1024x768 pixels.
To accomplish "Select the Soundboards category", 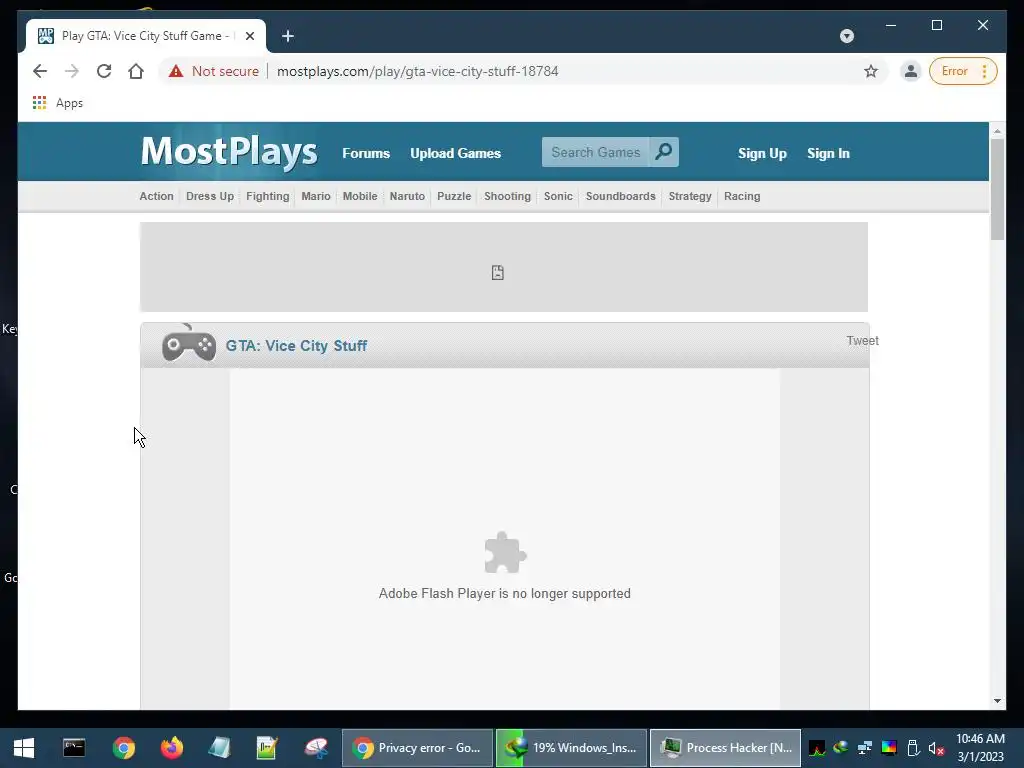I will coord(620,196).
